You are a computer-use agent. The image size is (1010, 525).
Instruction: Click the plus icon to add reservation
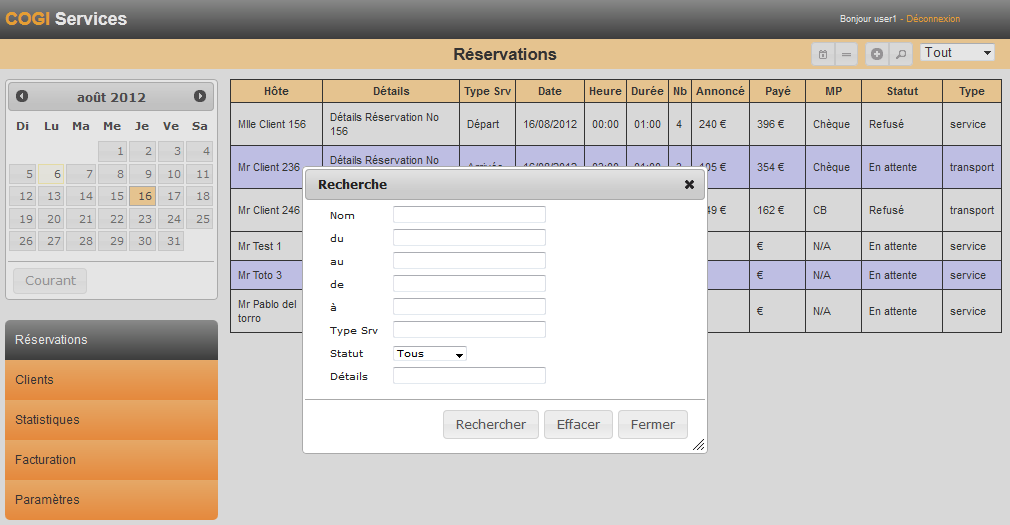tap(877, 54)
